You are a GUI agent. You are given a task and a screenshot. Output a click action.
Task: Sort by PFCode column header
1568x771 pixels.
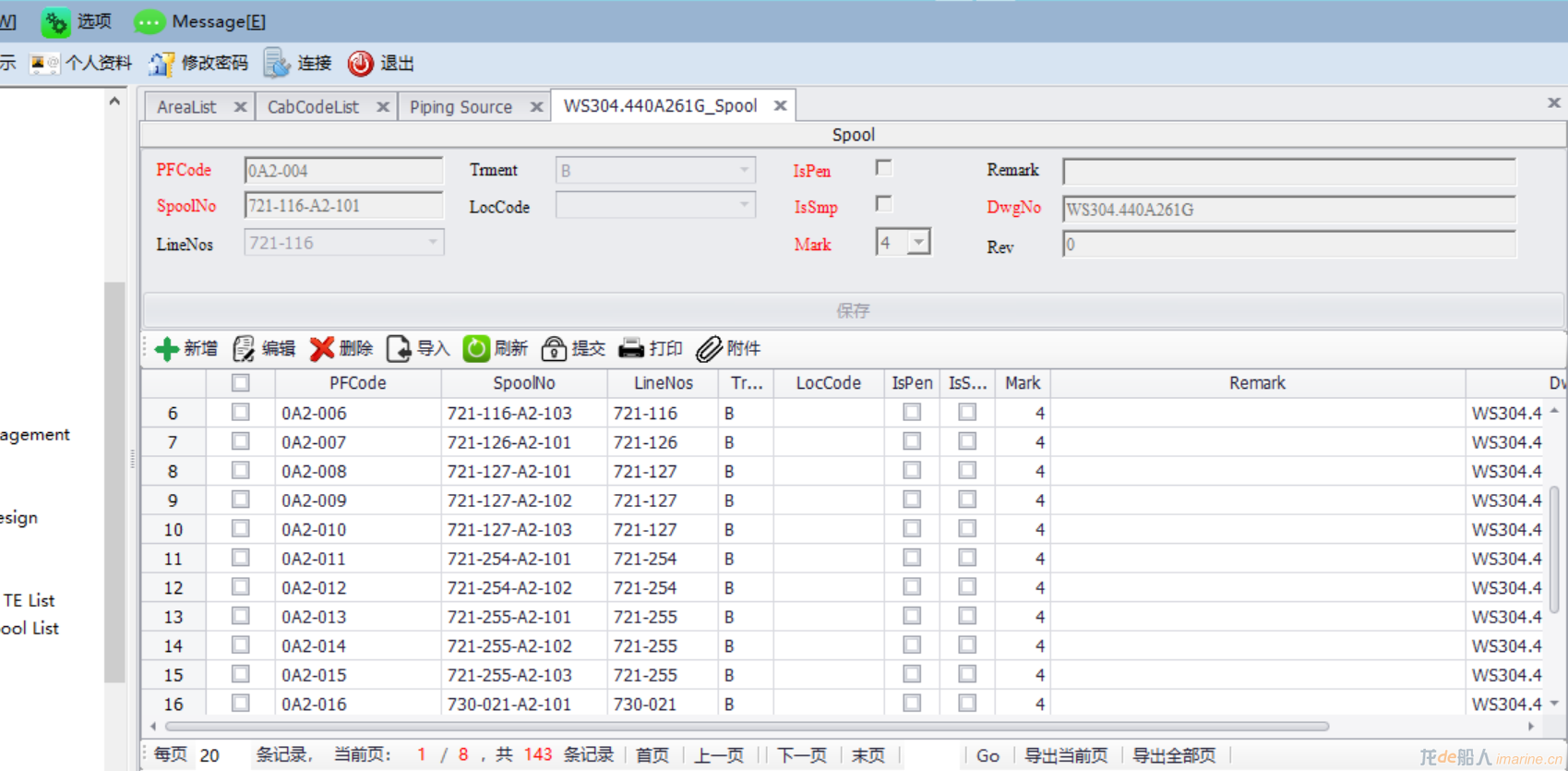358,383
